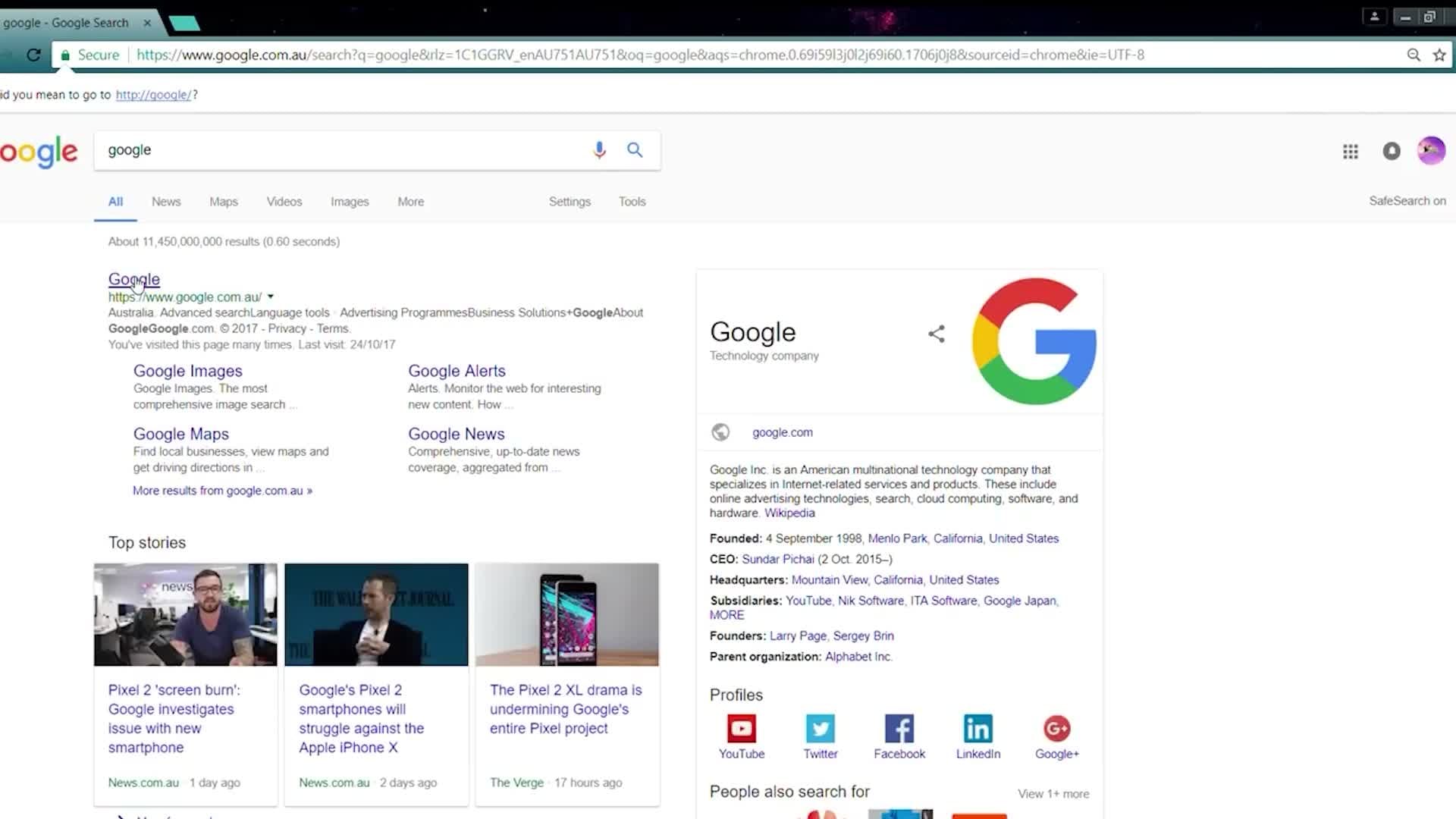This screenshot has height=819, width=1456.
Task: Click the green Secure padlock icon
Action: (65, 55)
